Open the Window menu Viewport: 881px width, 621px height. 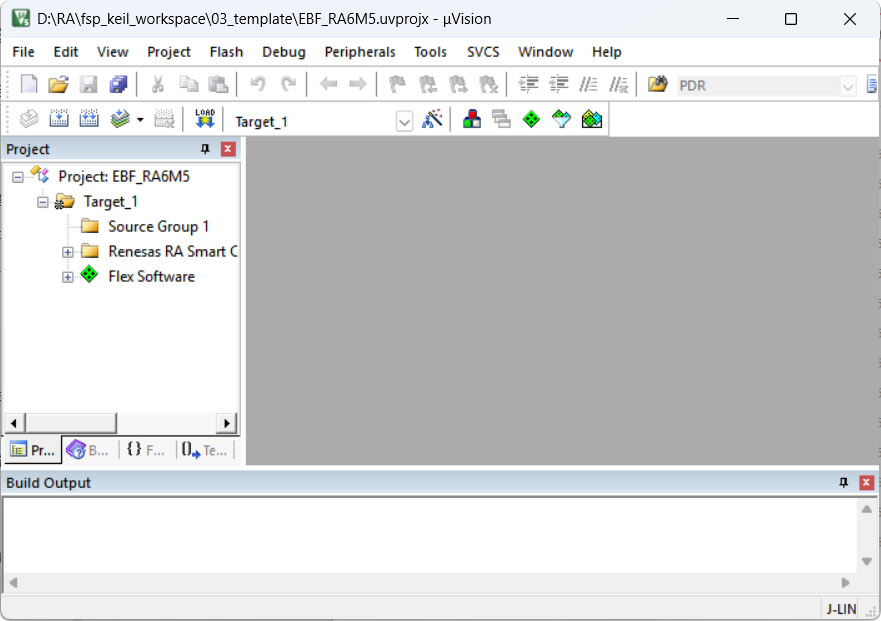point(546,52)
